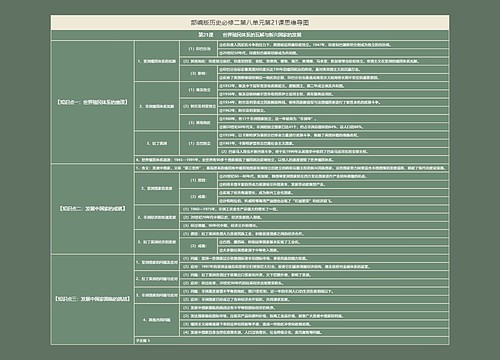Select the '(1) 古巴独立' cell
The image size is (500, 360).
pos(199,143)
